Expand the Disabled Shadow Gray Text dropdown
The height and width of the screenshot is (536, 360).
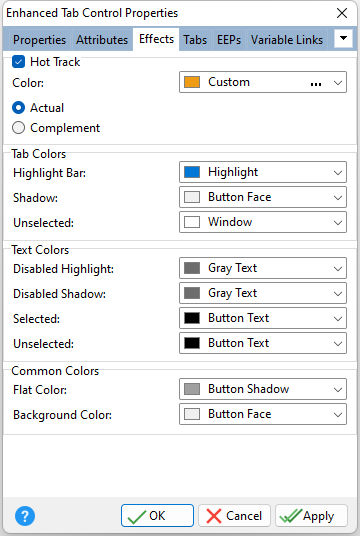[x=338, y=293]
